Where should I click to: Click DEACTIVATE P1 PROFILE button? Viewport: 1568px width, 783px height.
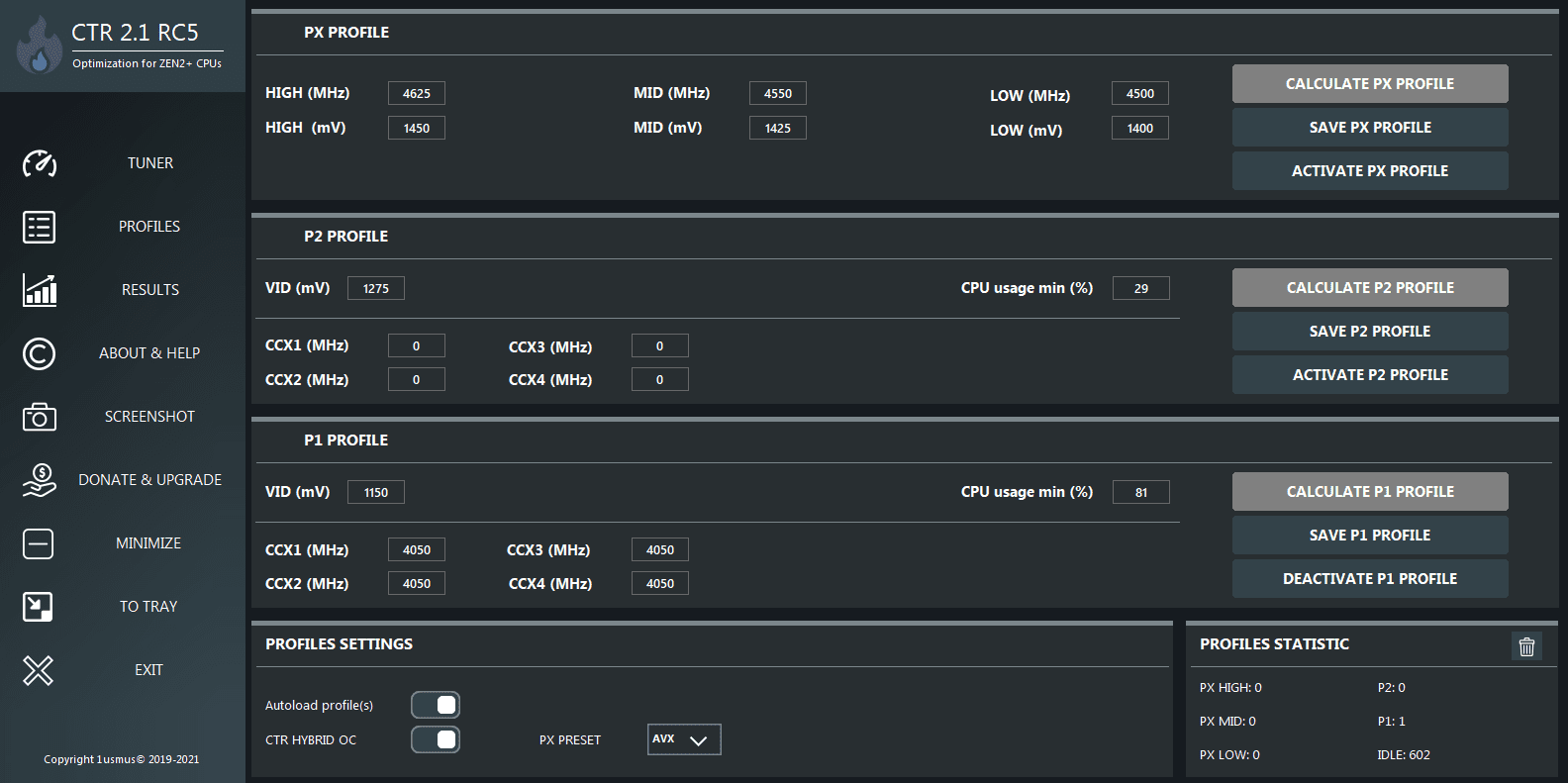coord(1370,579)
